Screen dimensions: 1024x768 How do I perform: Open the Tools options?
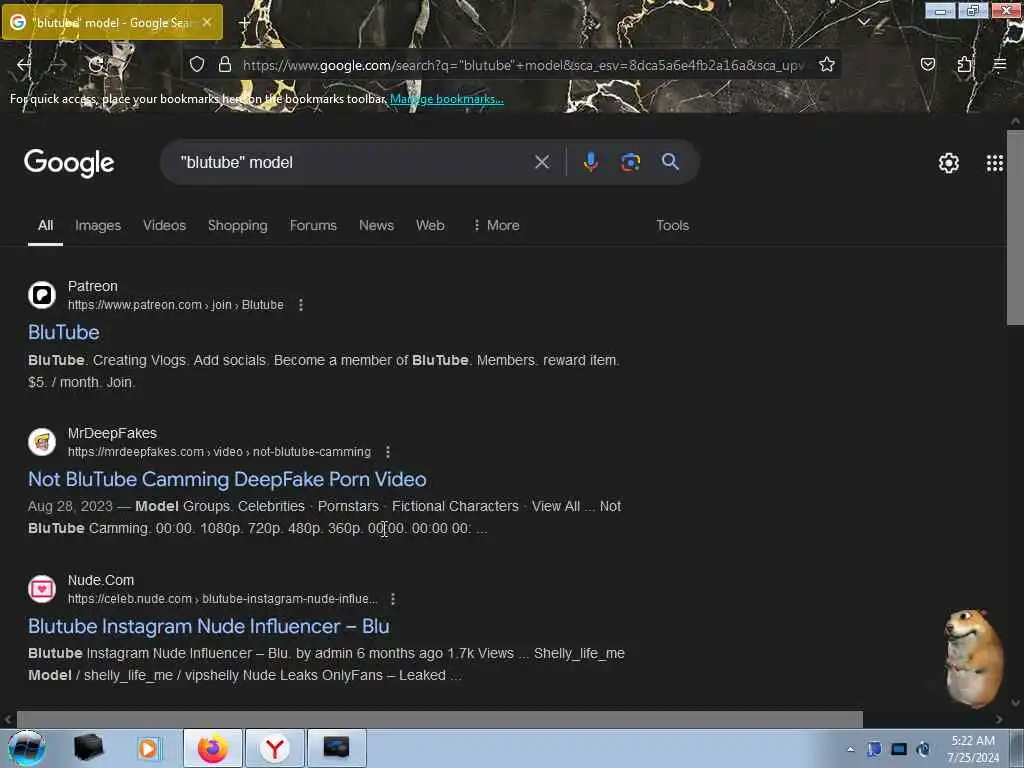(x=673, y=225)
